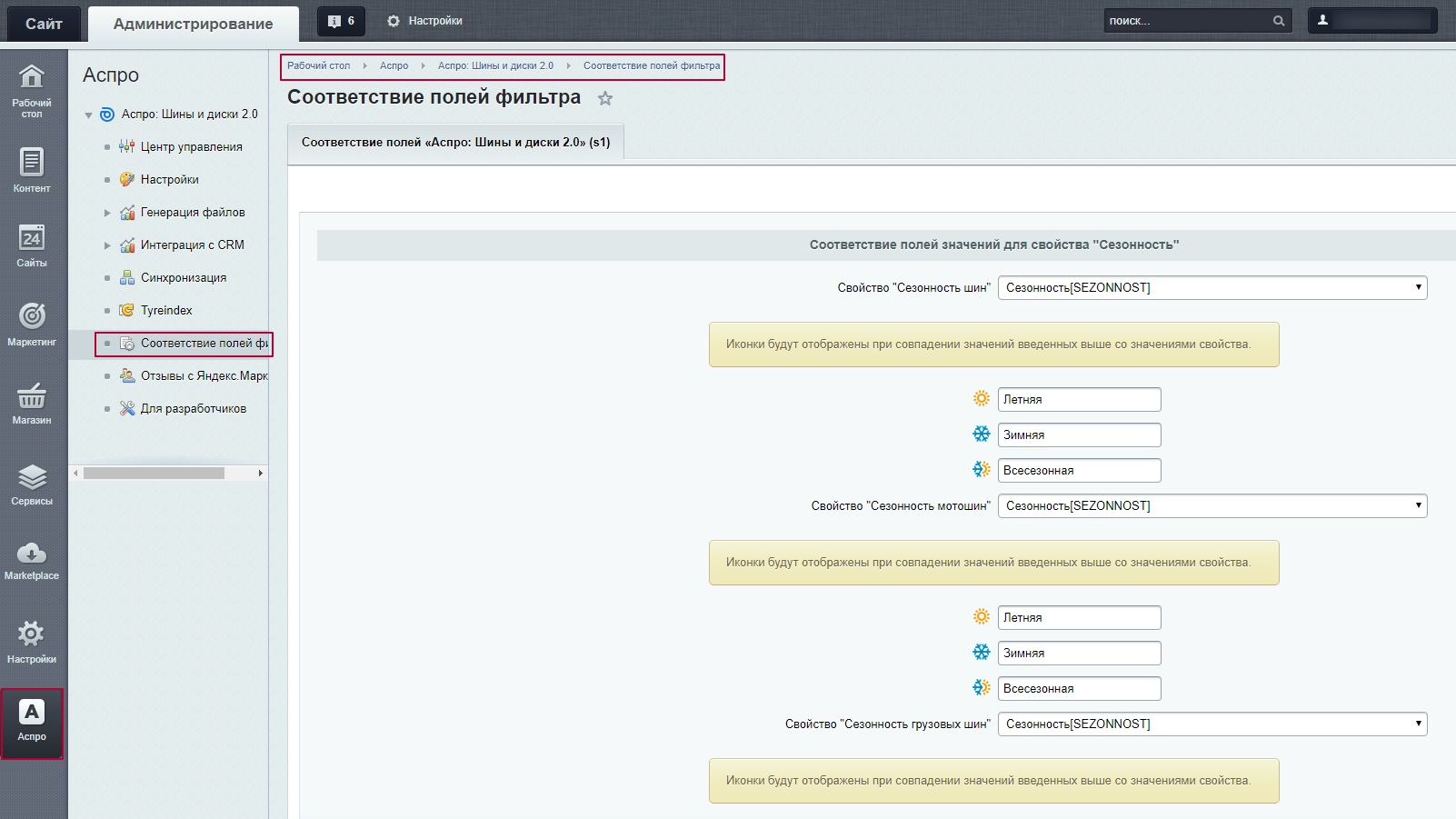The height and width of the screenshot is (819, 1456).
Task: Edit Летняя field under Сезонность мотошин
Action: pyautogui.click(x=1079, y=617)
